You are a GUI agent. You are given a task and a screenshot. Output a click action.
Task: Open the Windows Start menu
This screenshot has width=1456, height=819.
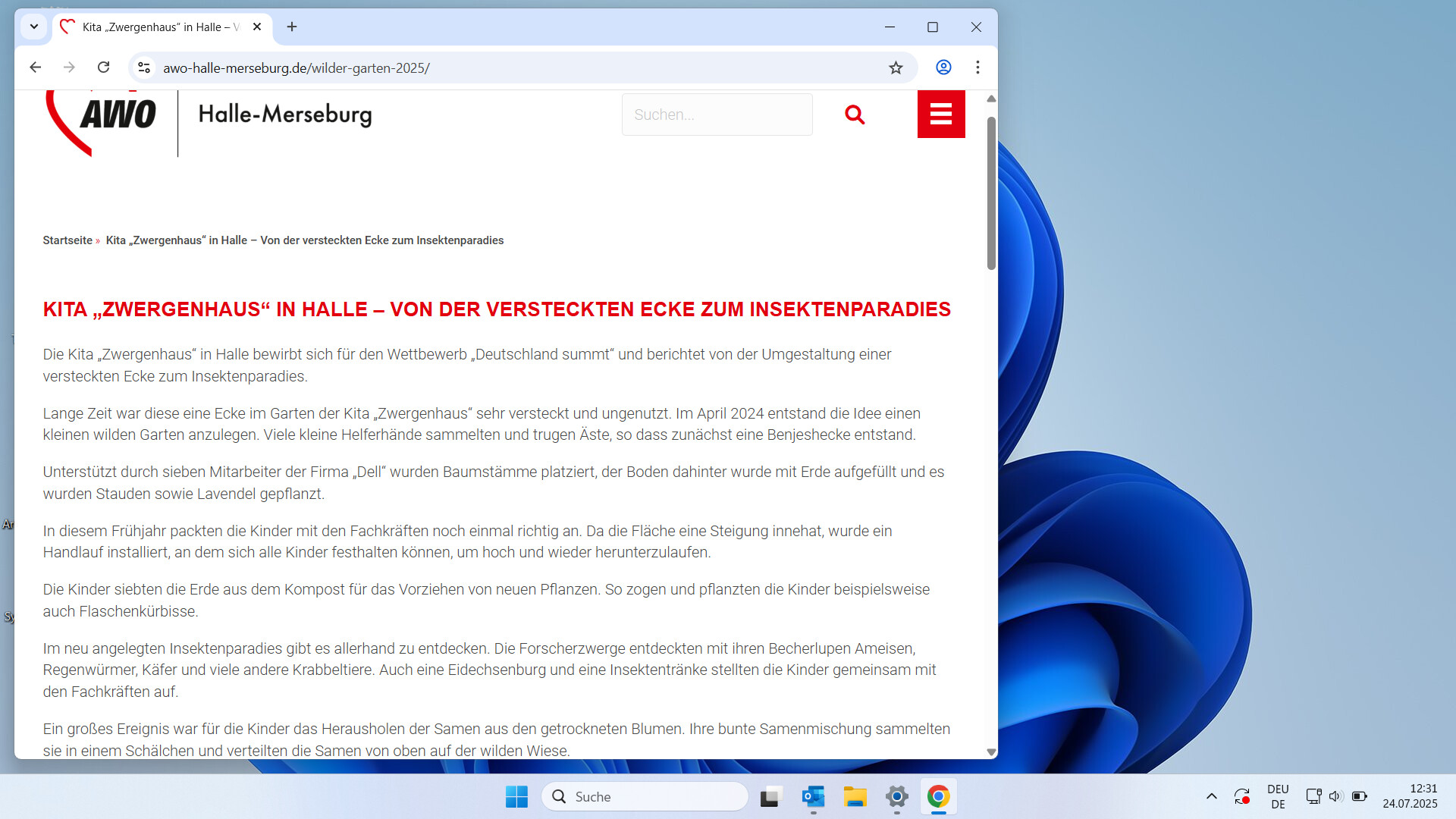pos(516,796)
